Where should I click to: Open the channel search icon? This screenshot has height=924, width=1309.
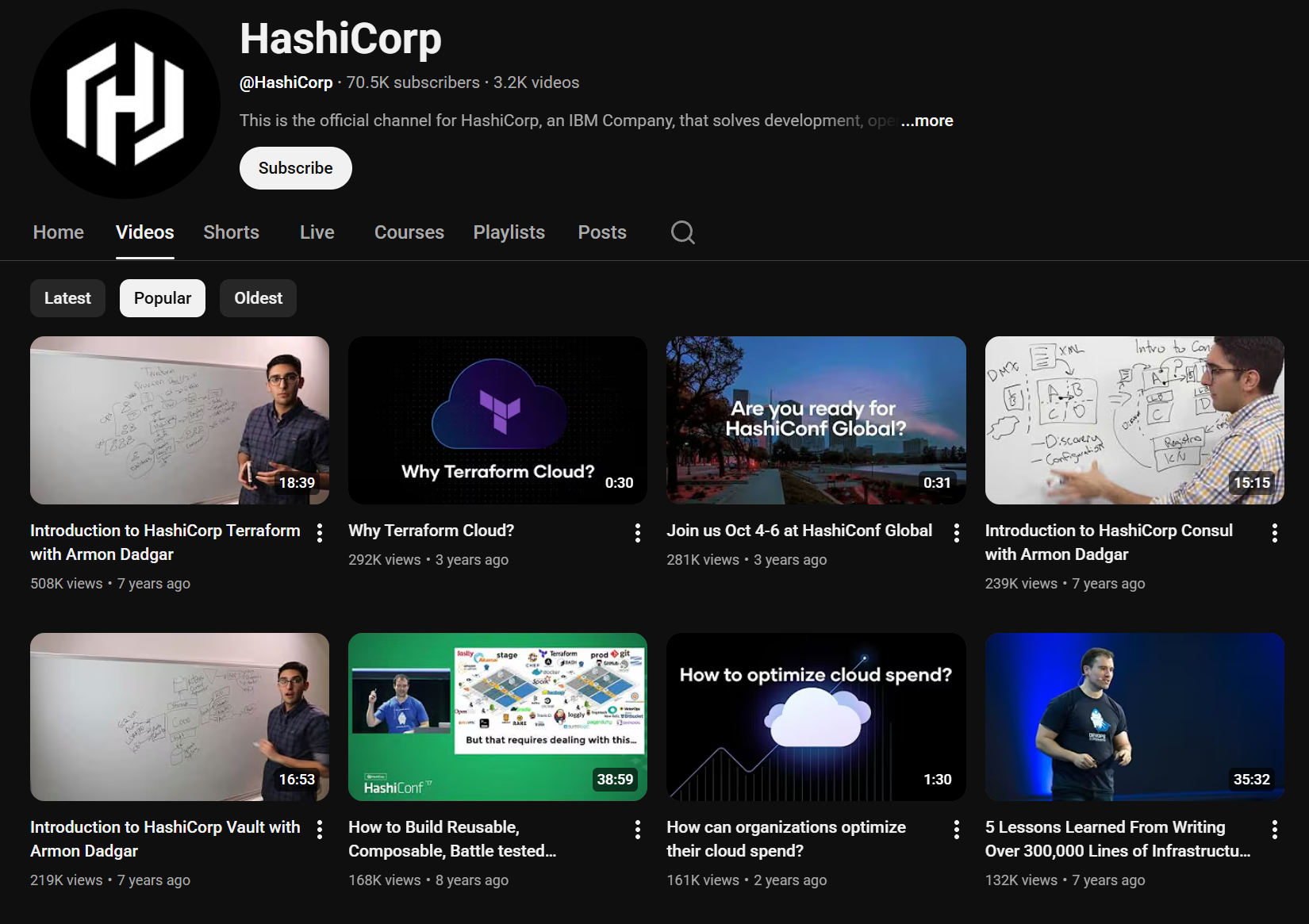682,232
